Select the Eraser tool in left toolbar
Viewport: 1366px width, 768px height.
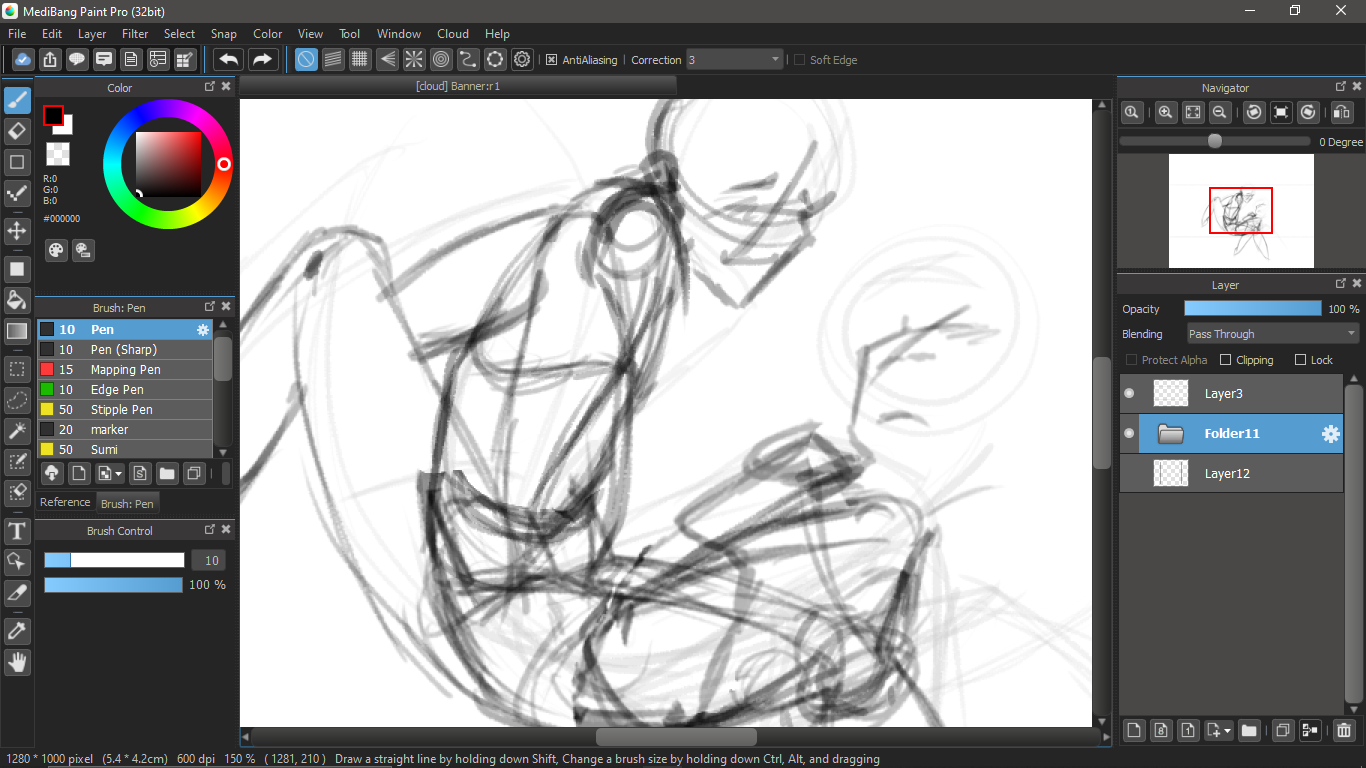17,131
